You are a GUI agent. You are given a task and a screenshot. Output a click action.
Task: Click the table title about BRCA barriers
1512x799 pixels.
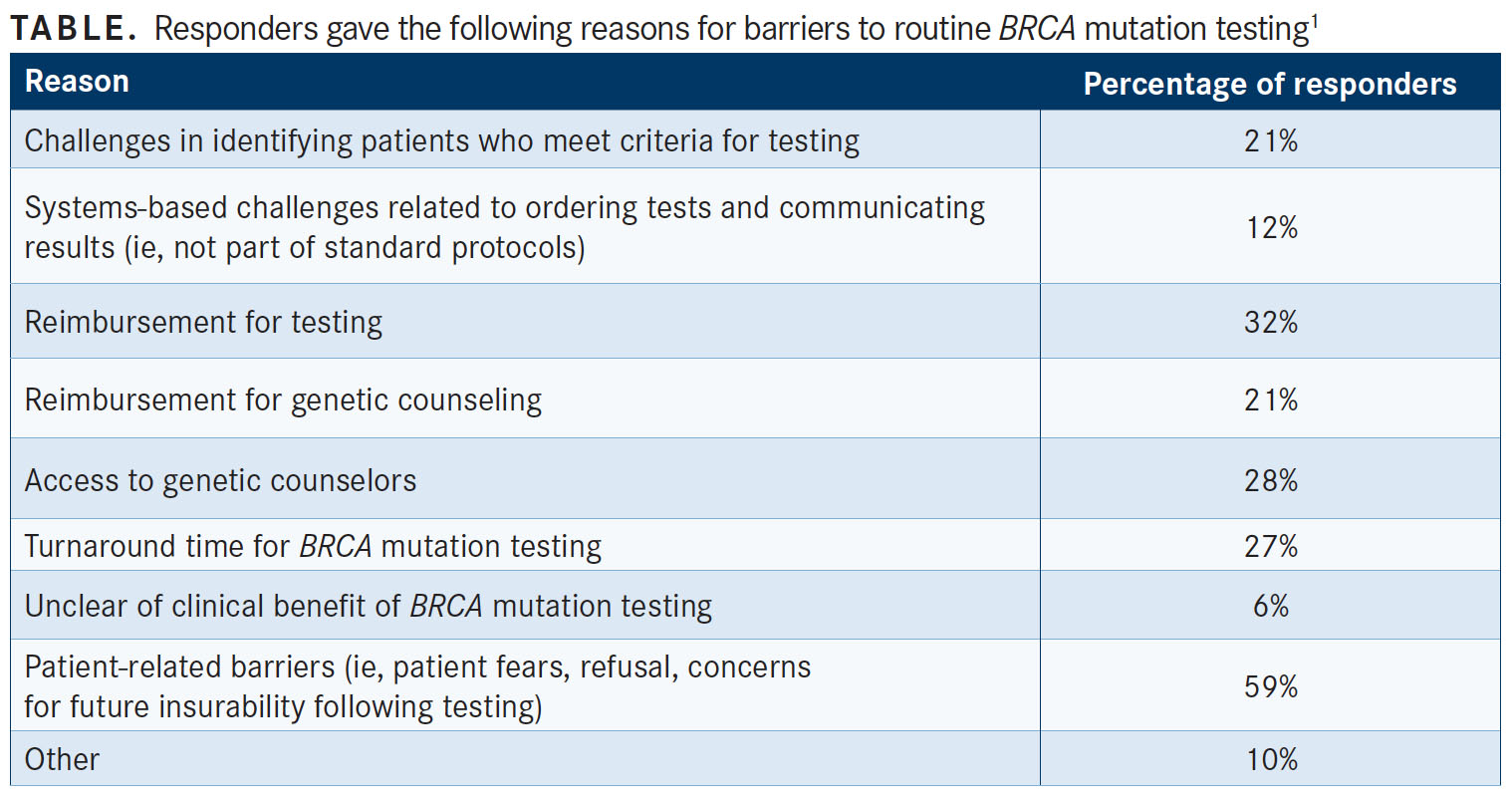click(x=662, y=28)
